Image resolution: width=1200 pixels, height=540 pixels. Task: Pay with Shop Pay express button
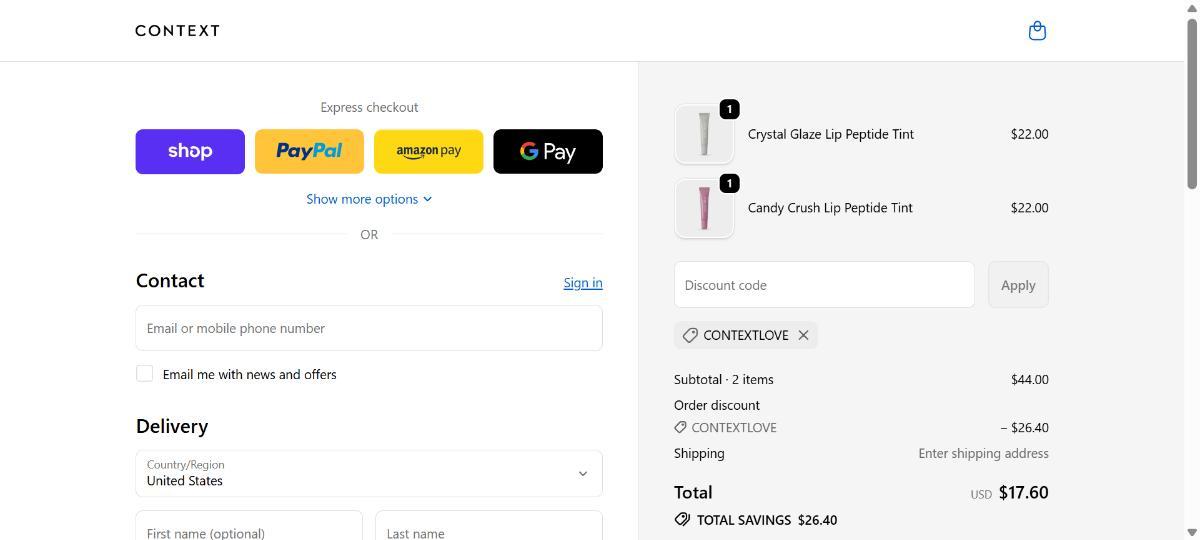click(x=190, y=151)
